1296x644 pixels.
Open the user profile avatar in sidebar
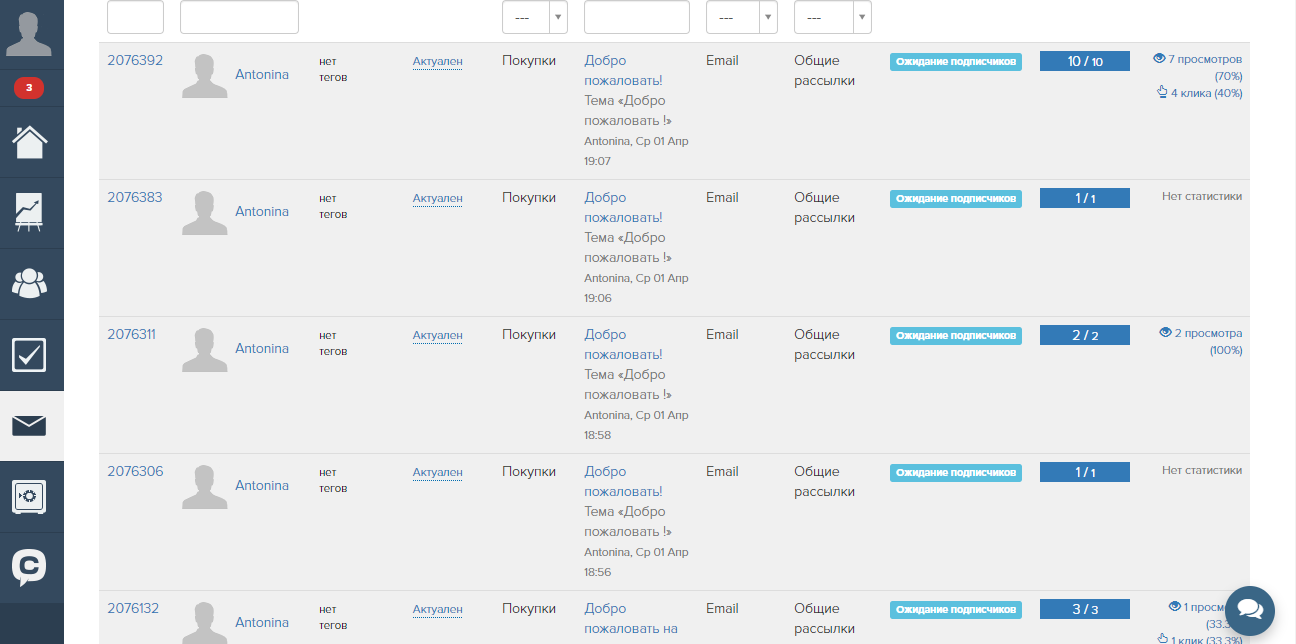pyautogui.click(x=30, y=33)
